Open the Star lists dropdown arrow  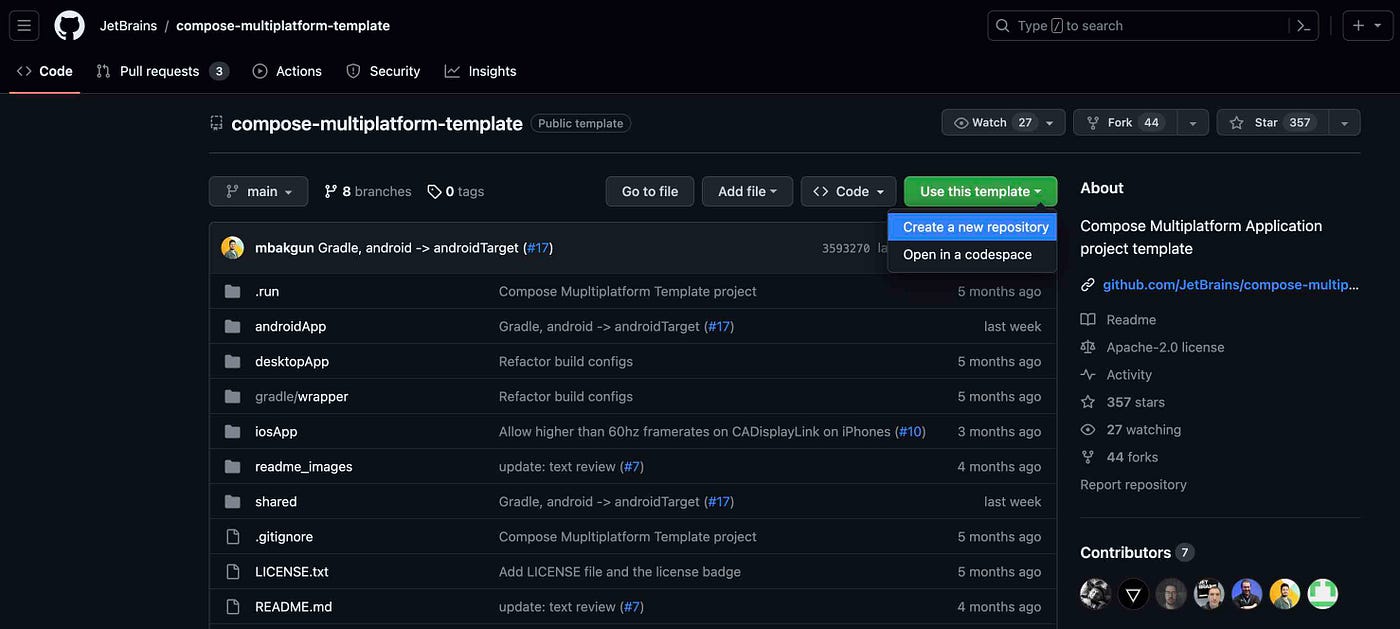coord(1344,123)
